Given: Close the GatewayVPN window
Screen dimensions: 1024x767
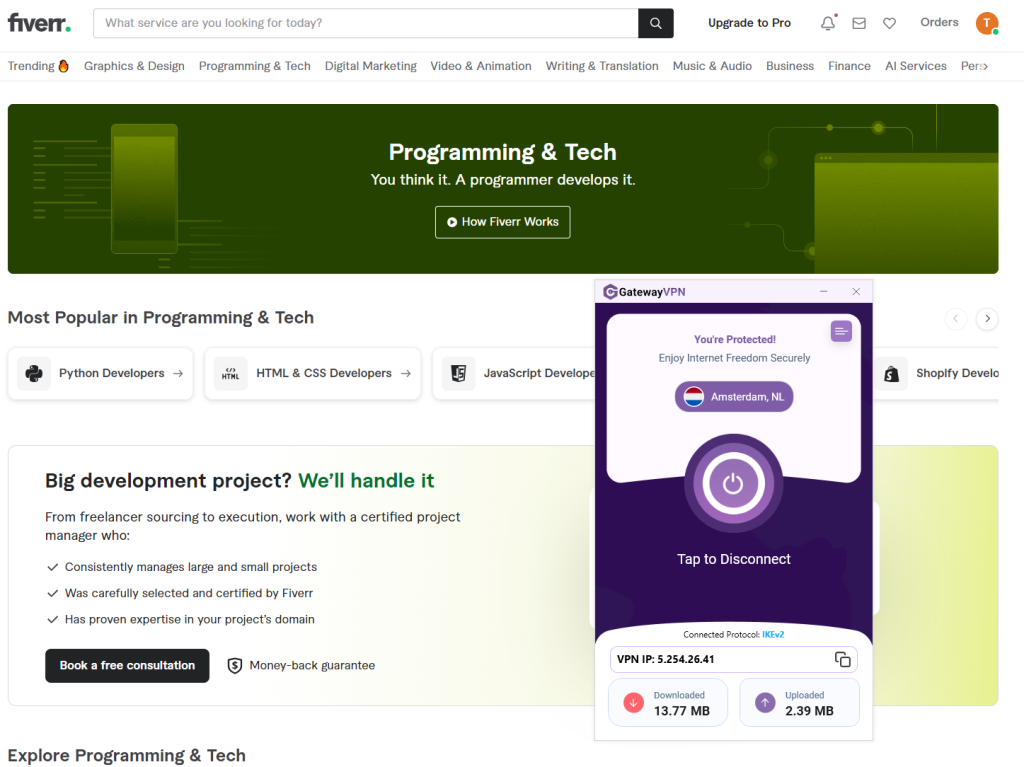Looking at the screenshot, I should pyautogui.click(x=856, y=291).
